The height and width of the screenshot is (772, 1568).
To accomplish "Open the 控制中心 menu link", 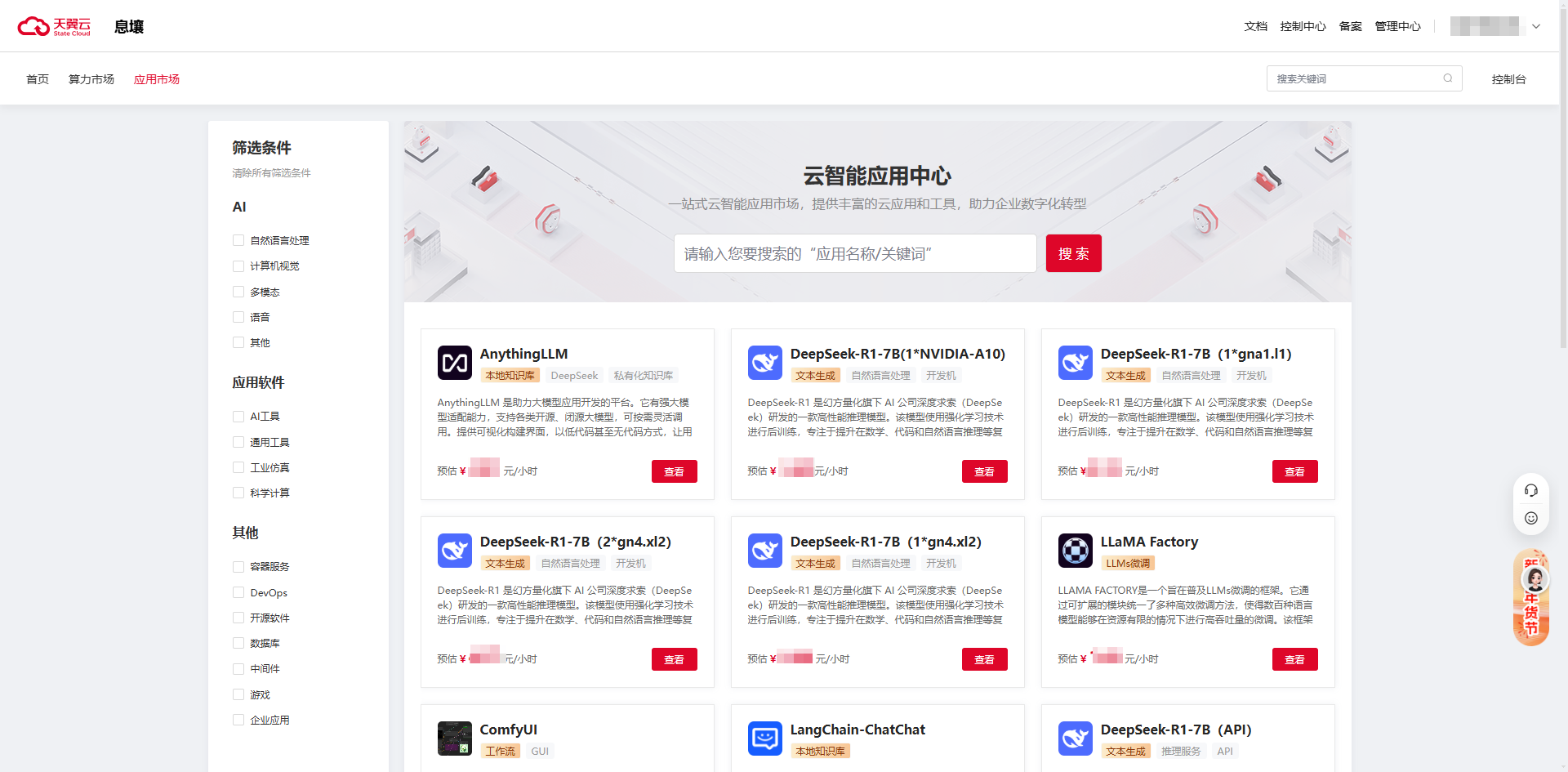I will [1303, 26].
